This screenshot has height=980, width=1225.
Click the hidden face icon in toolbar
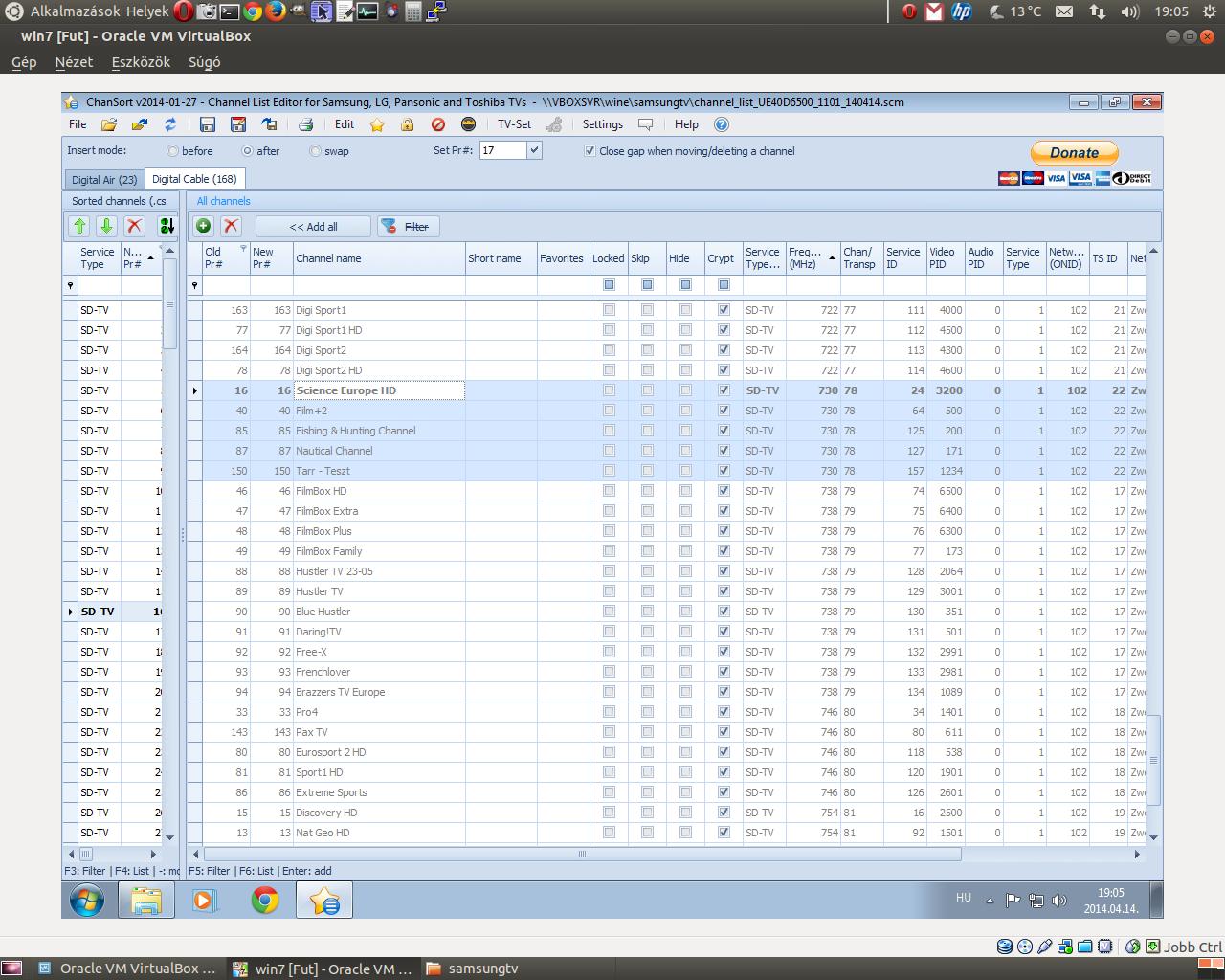[468, 124]
